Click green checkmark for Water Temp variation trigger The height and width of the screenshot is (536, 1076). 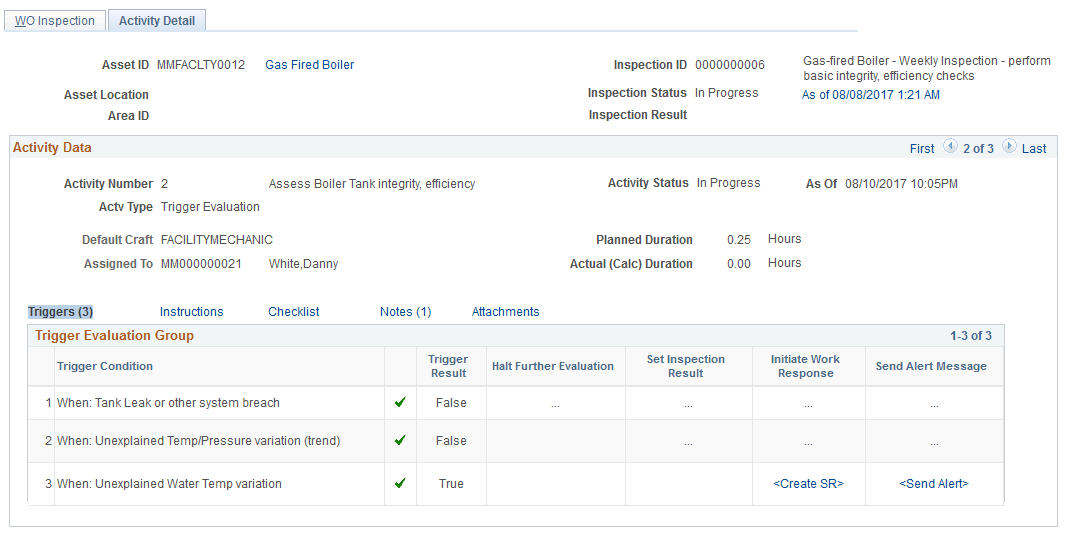click(x=400, y=483)
